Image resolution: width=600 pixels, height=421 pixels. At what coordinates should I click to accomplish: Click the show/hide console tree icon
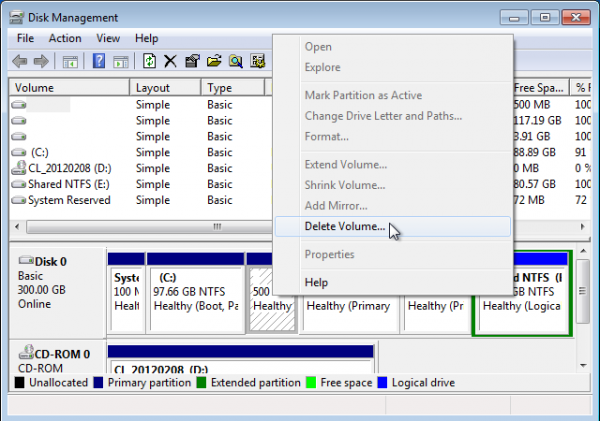(70, 61)
